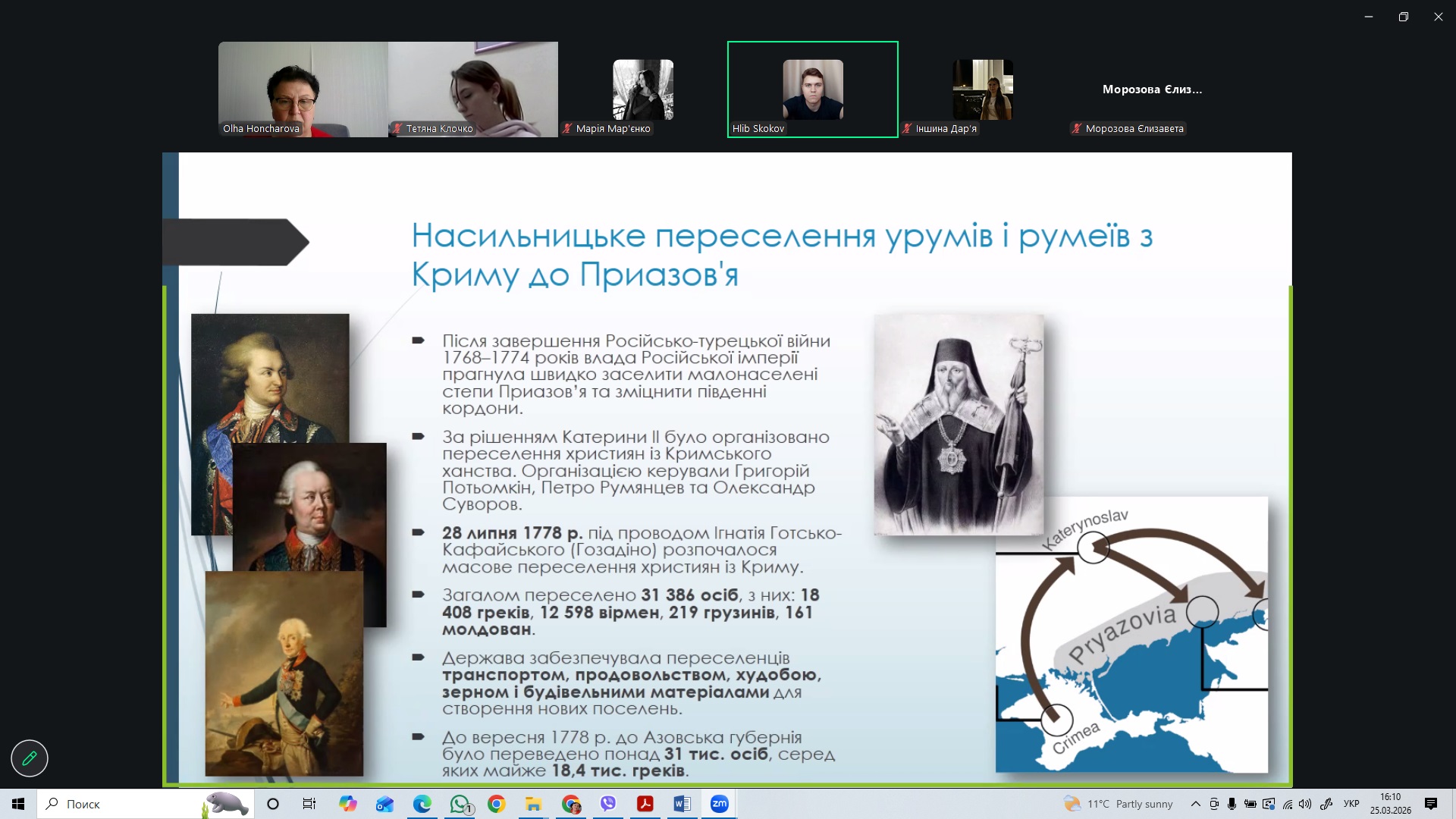This screenshot has height=819, width=1456.
Task: Open Zoom app in the taskbar
Action: 719,804
